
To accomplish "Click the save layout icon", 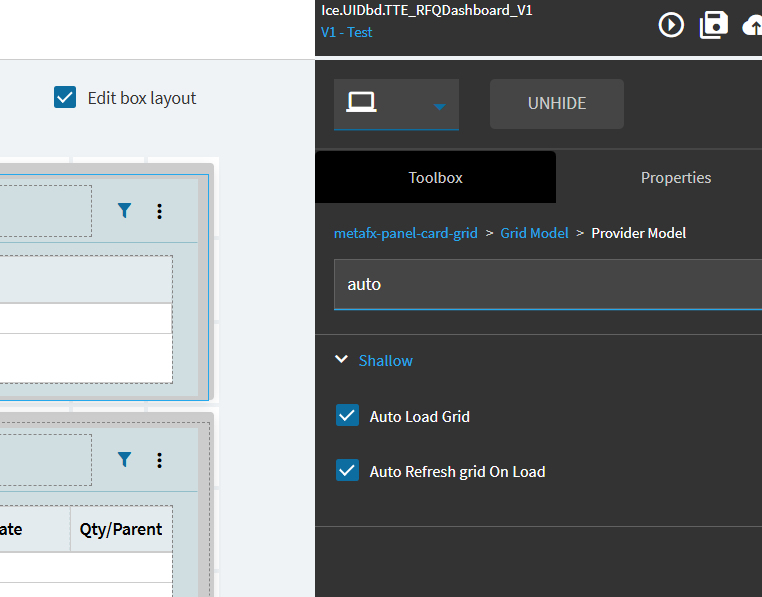I will 713,25.
